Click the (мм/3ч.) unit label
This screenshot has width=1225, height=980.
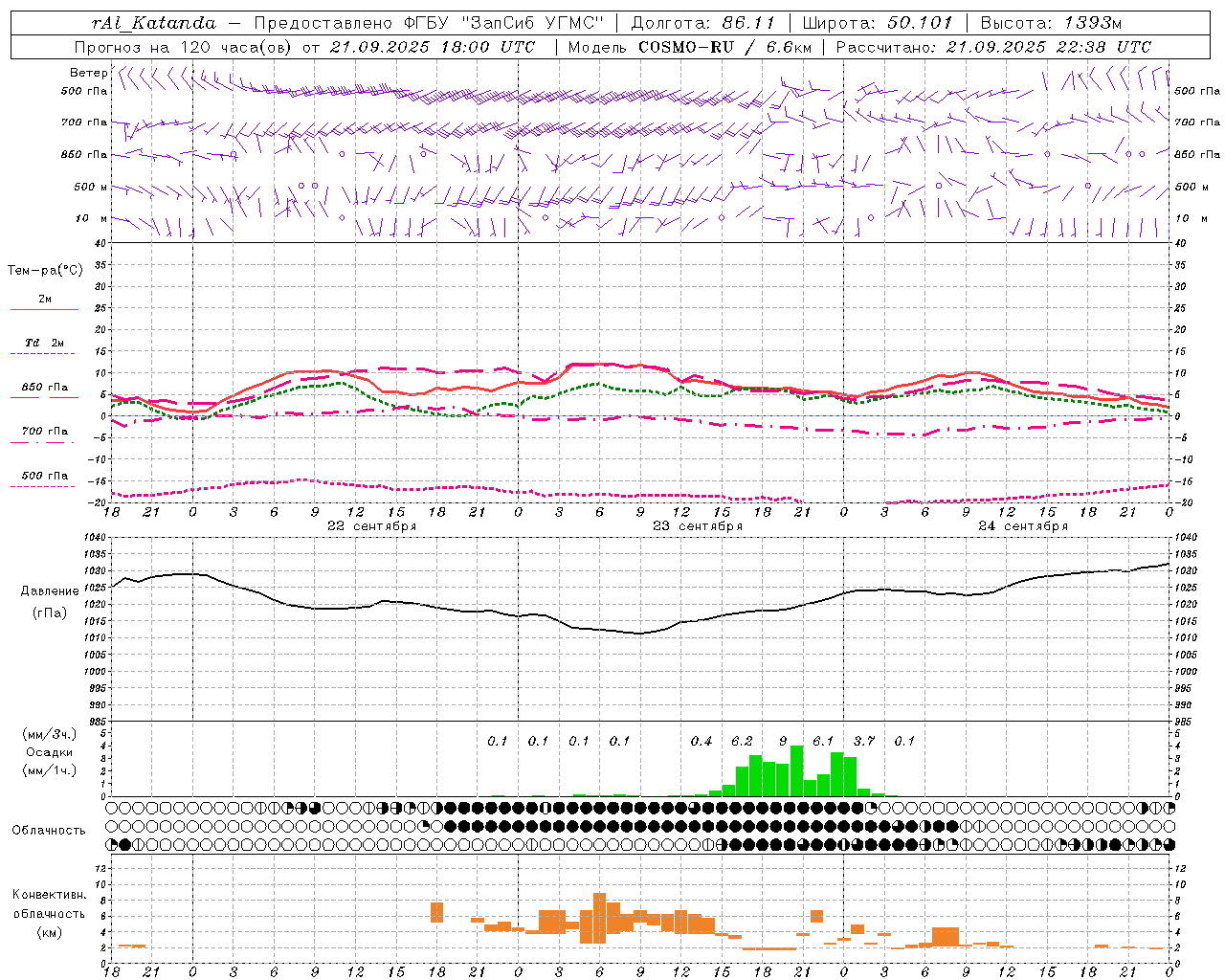click(x=49, y=734)
